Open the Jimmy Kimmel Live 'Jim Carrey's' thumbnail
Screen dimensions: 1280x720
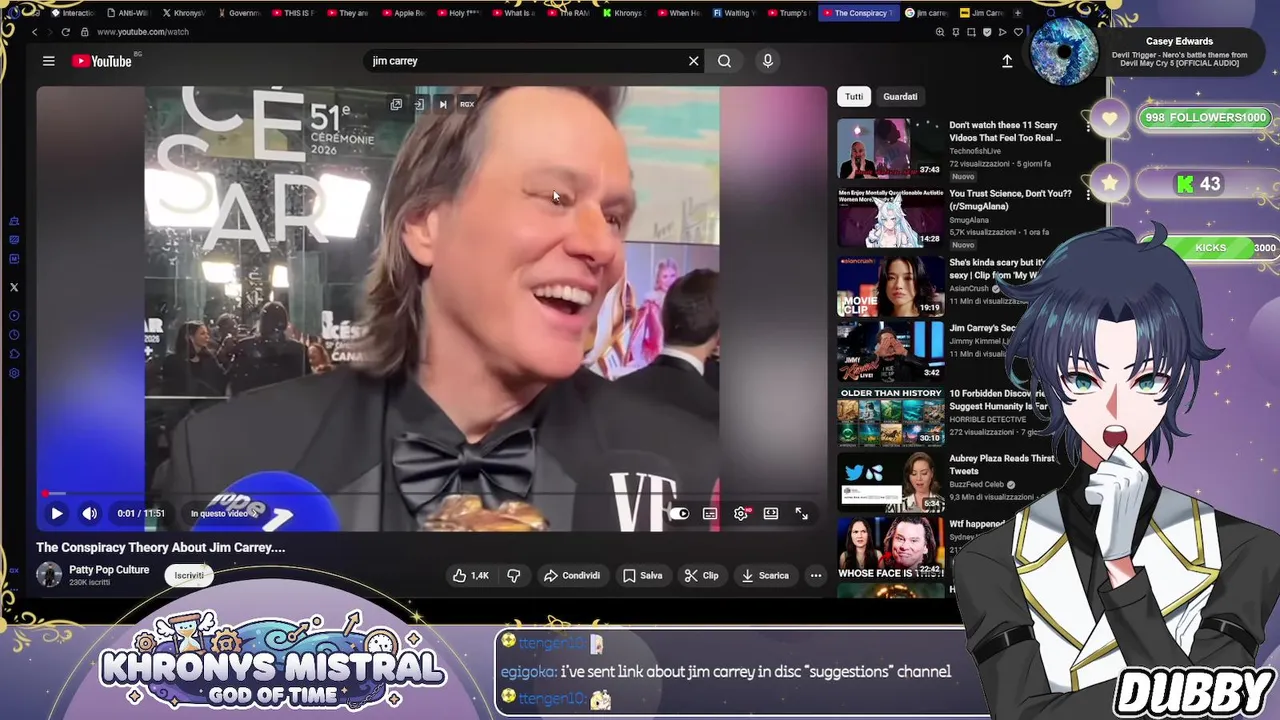pyautogui.click(x=890, y=352)
